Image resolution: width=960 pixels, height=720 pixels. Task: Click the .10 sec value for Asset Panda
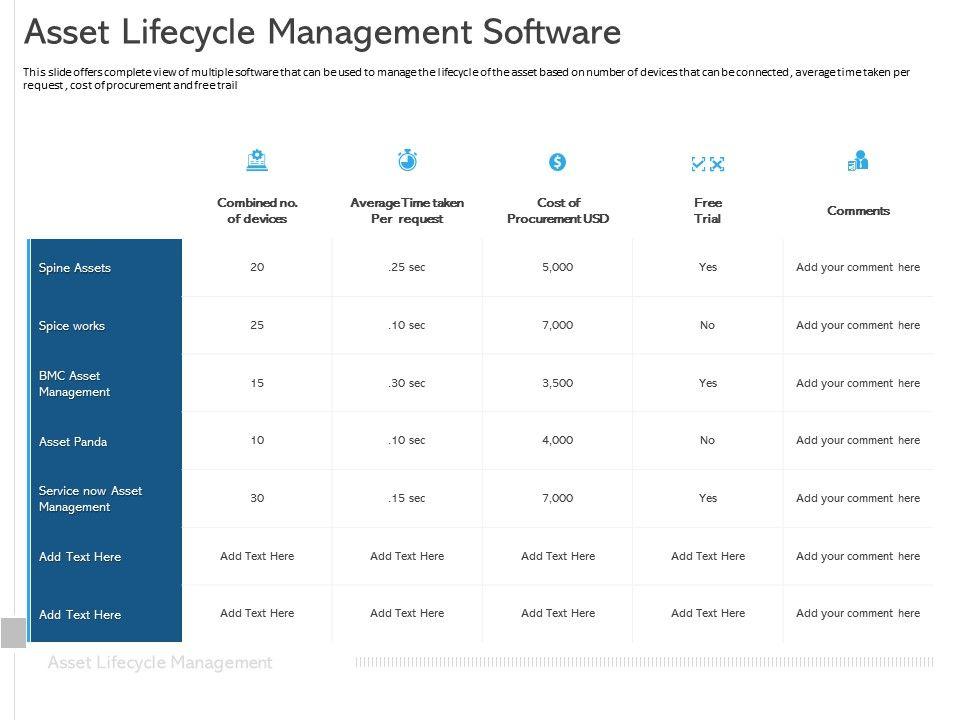point(407,440)
